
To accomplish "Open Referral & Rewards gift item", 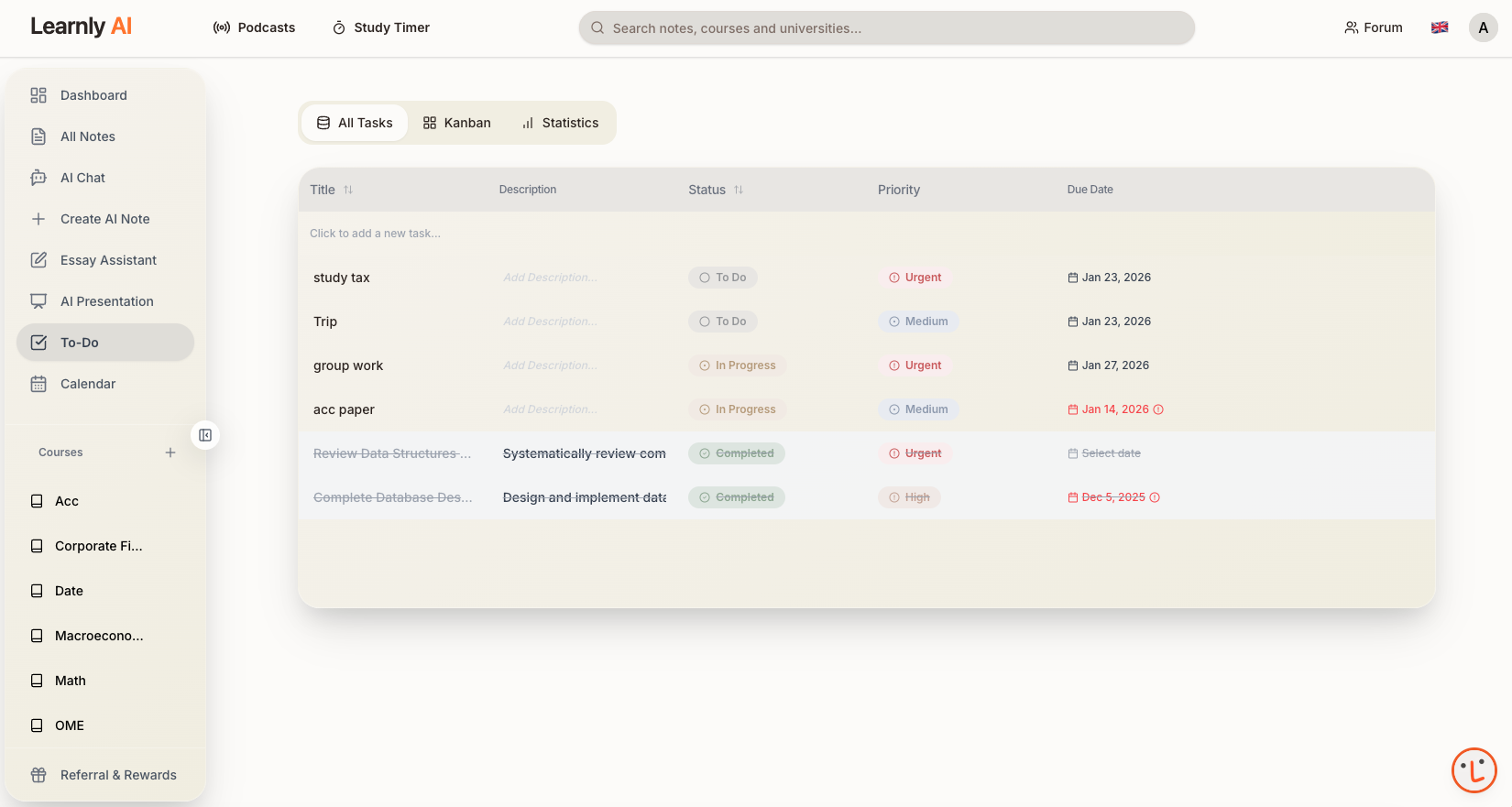I will [x=105, y=775].
